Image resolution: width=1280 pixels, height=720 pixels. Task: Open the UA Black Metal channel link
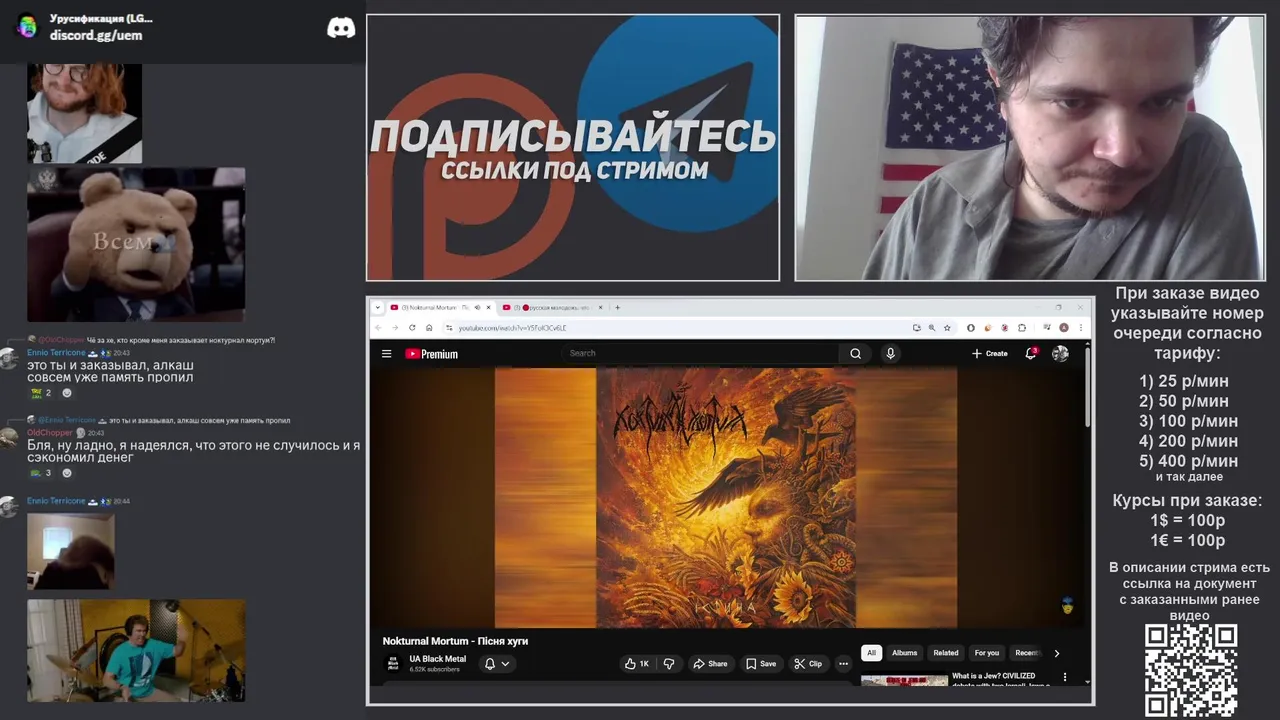(437, 659)
